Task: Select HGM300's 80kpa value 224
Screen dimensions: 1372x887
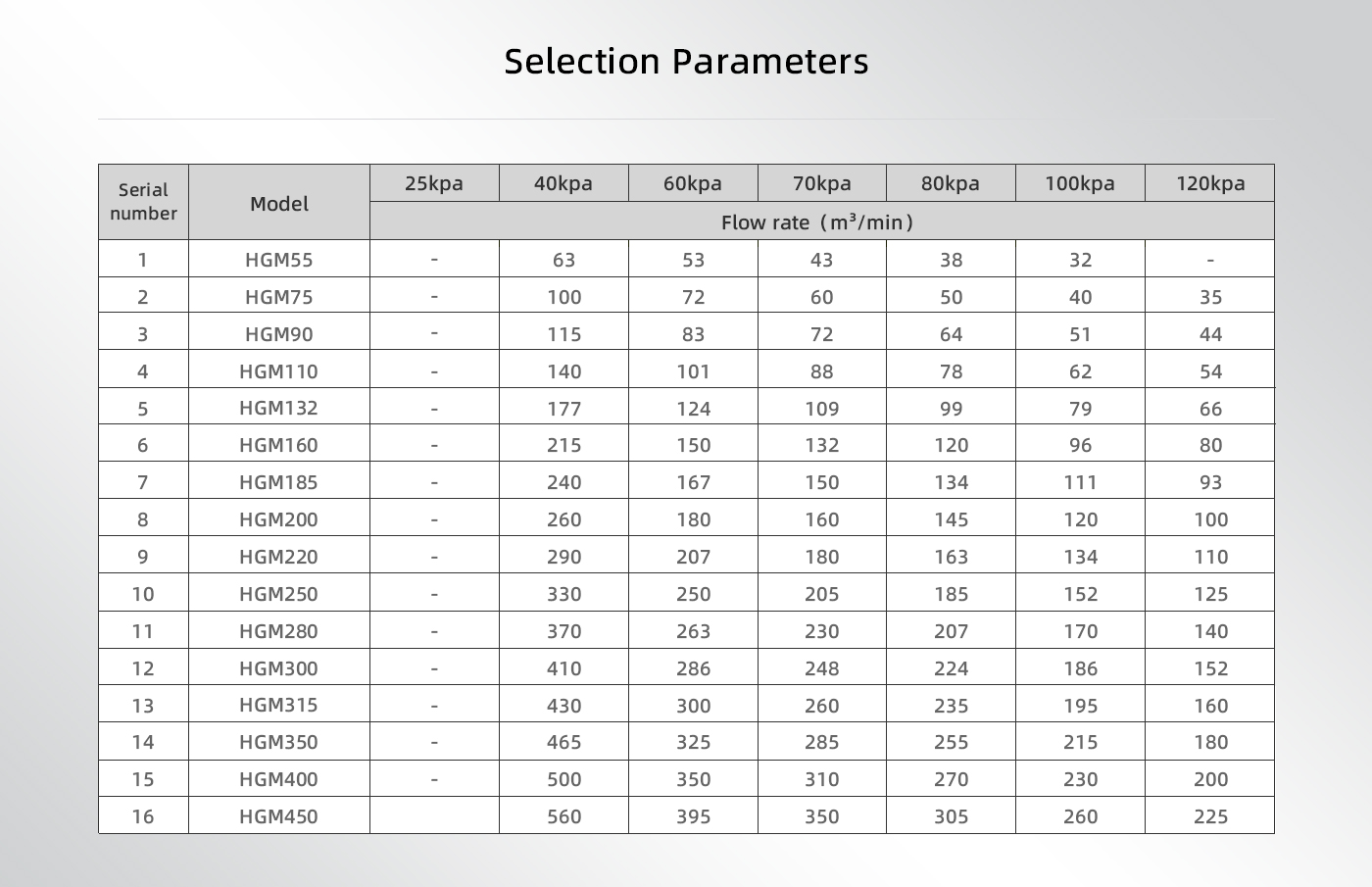Action: [951, 668]
